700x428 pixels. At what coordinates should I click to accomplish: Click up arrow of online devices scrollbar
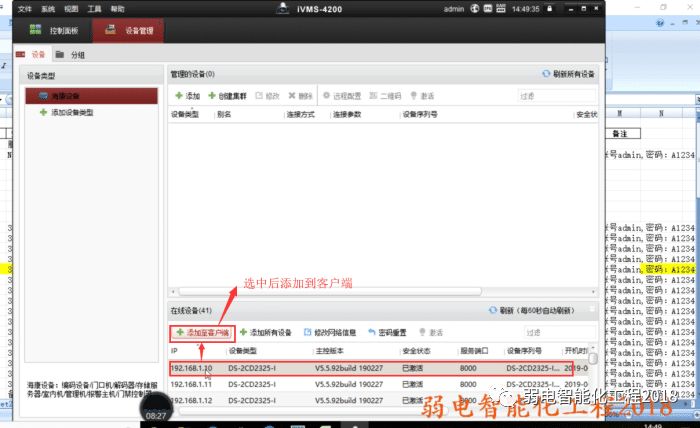[x=593, y=347]
